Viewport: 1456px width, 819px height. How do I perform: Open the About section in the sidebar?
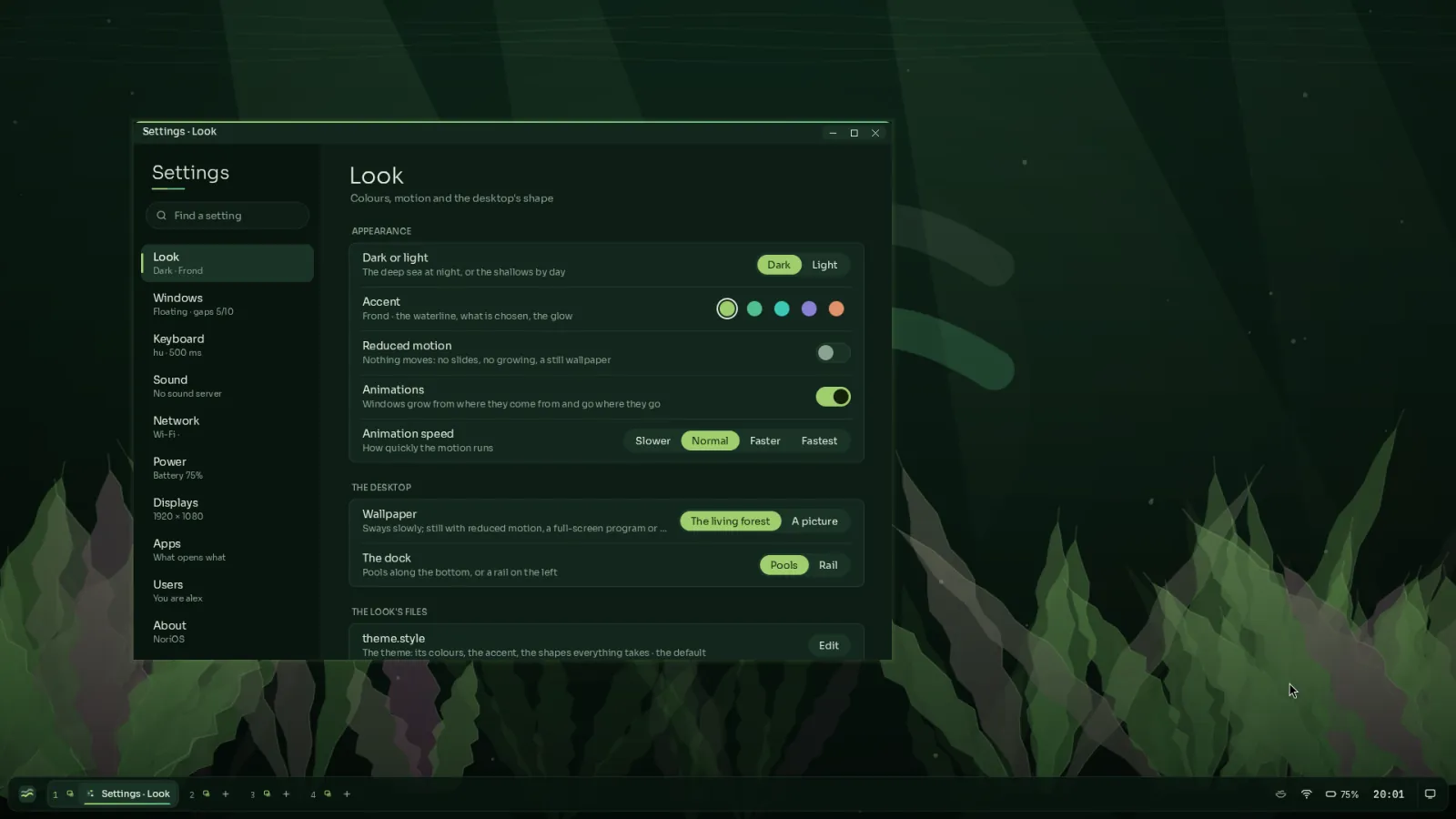pos(227,632)
